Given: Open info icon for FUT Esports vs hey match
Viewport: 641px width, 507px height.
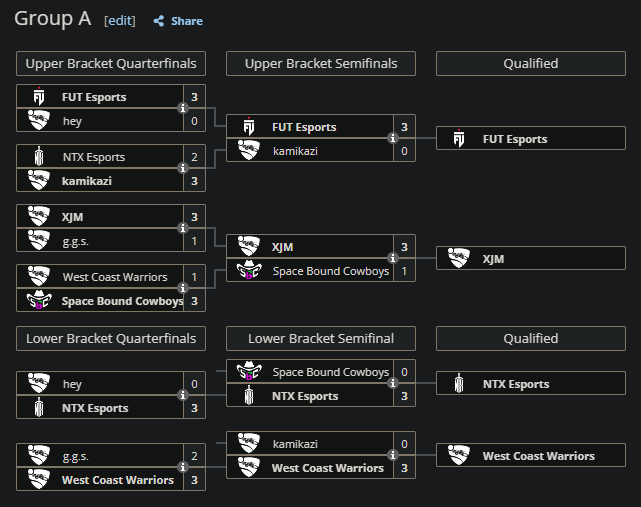Looking at the screenshot, I should [183, 108].
